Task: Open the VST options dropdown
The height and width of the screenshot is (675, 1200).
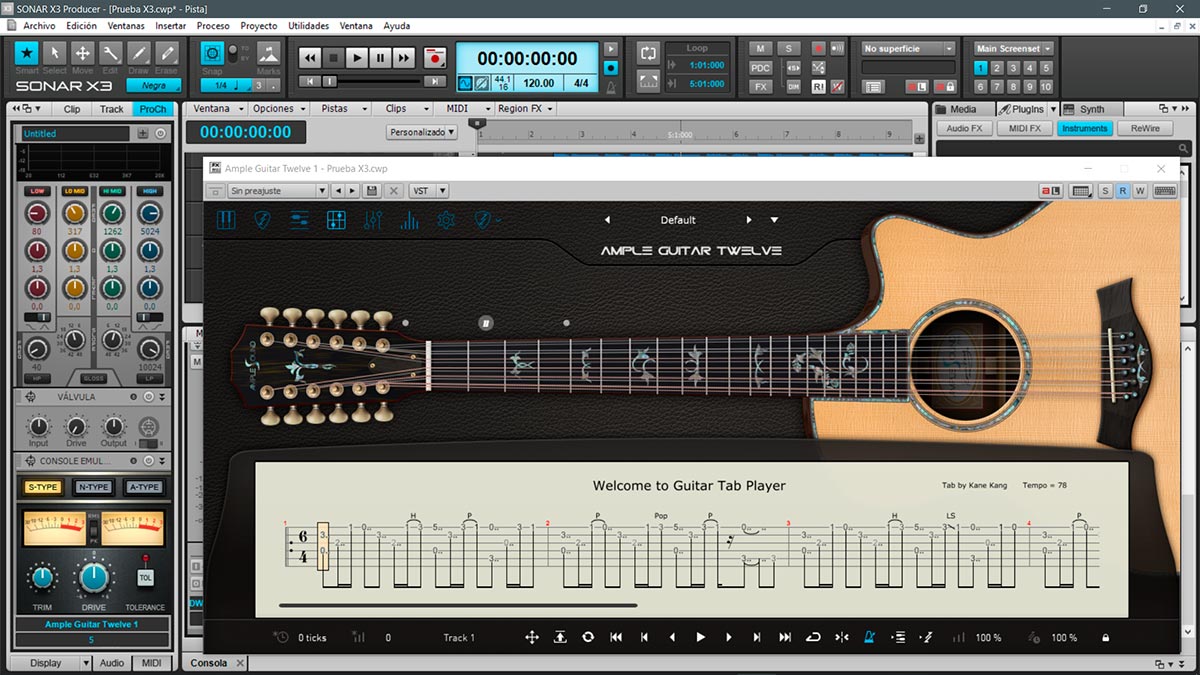Action: (428, 190)
